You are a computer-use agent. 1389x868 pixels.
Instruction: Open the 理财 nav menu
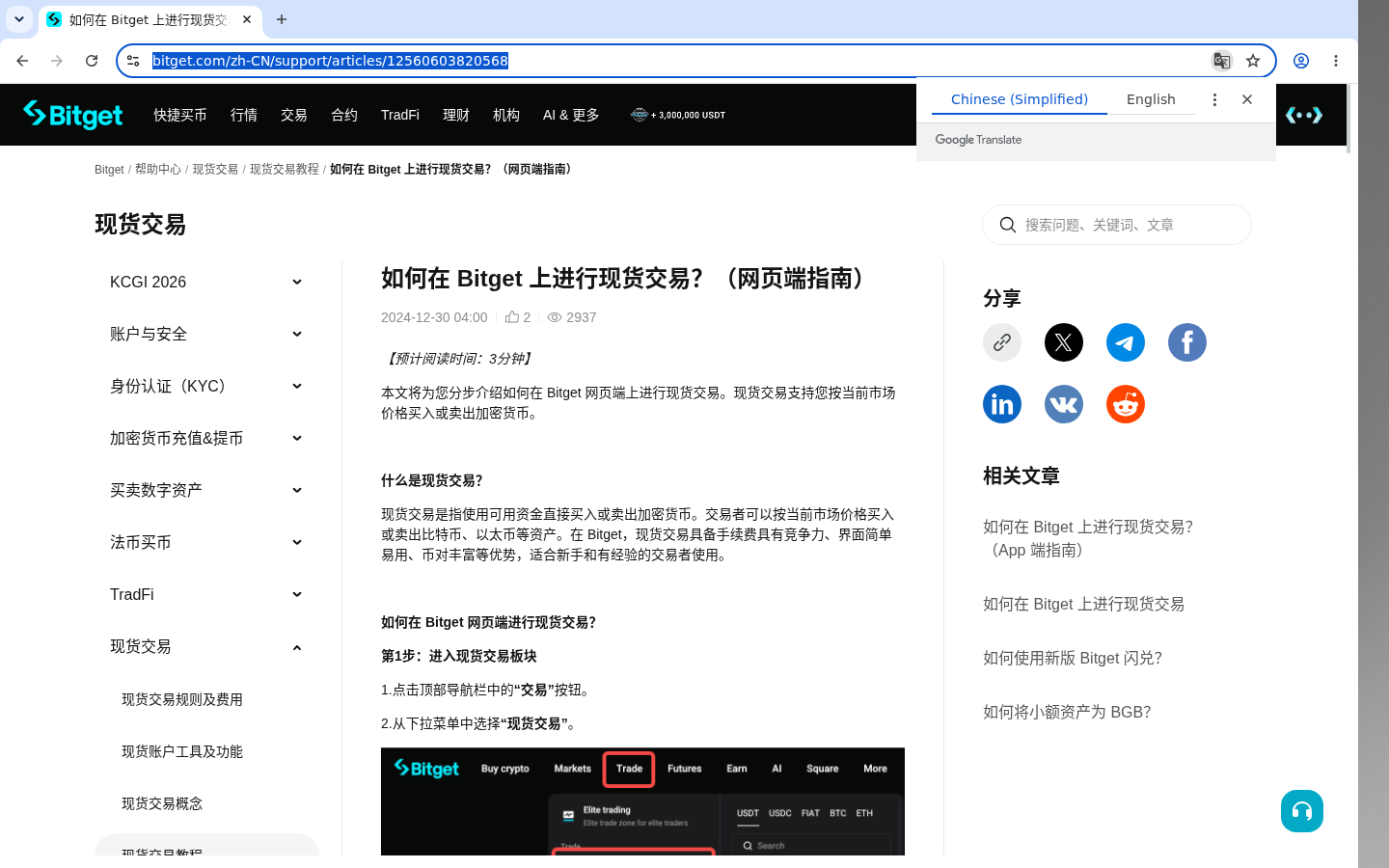pyautogui.click(x=456, y=115)
